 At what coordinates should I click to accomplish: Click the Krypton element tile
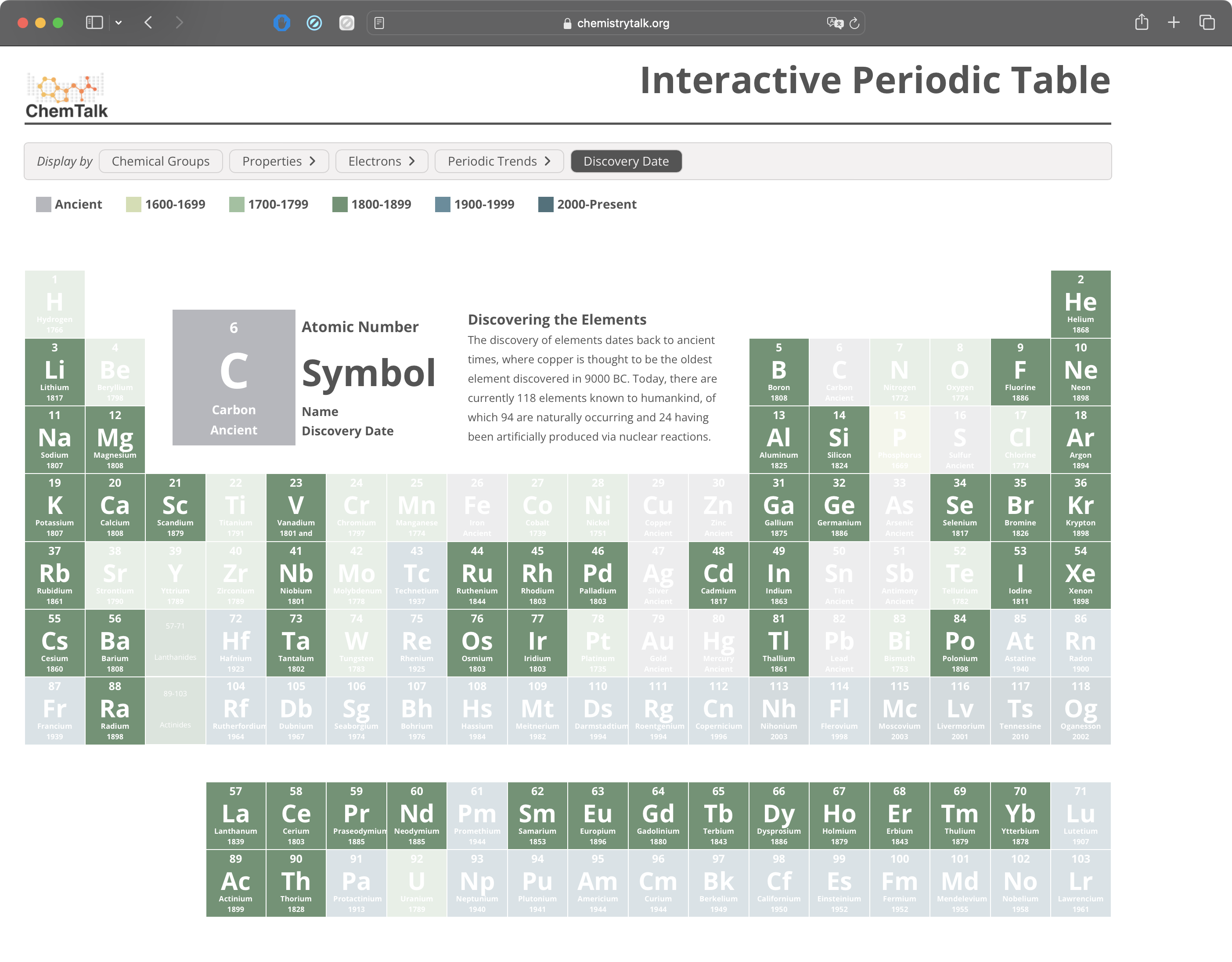tap(1080, 507)
